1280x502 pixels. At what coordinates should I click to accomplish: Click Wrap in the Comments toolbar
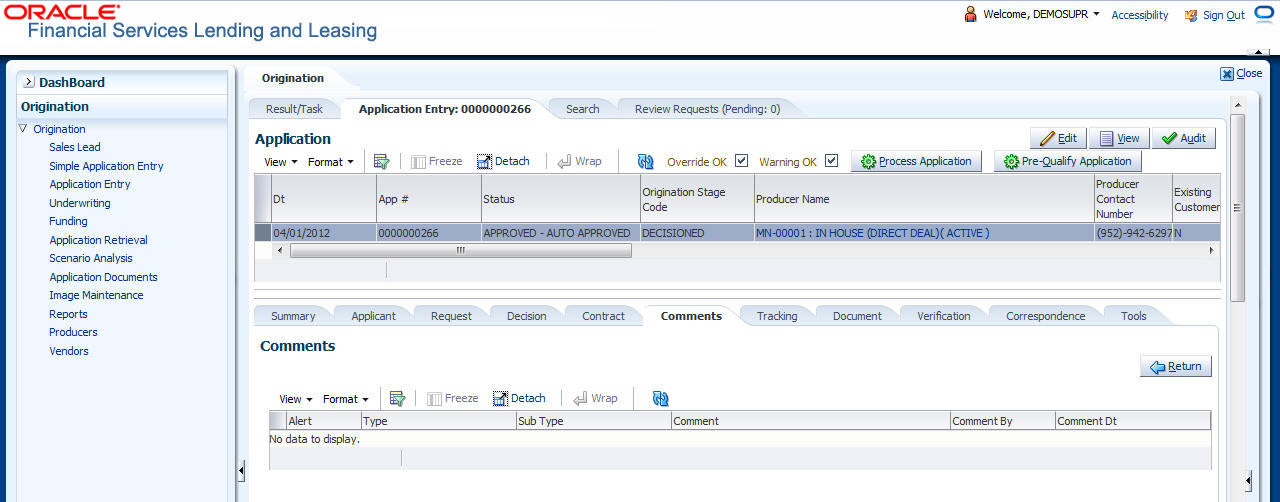pos(594,398)
